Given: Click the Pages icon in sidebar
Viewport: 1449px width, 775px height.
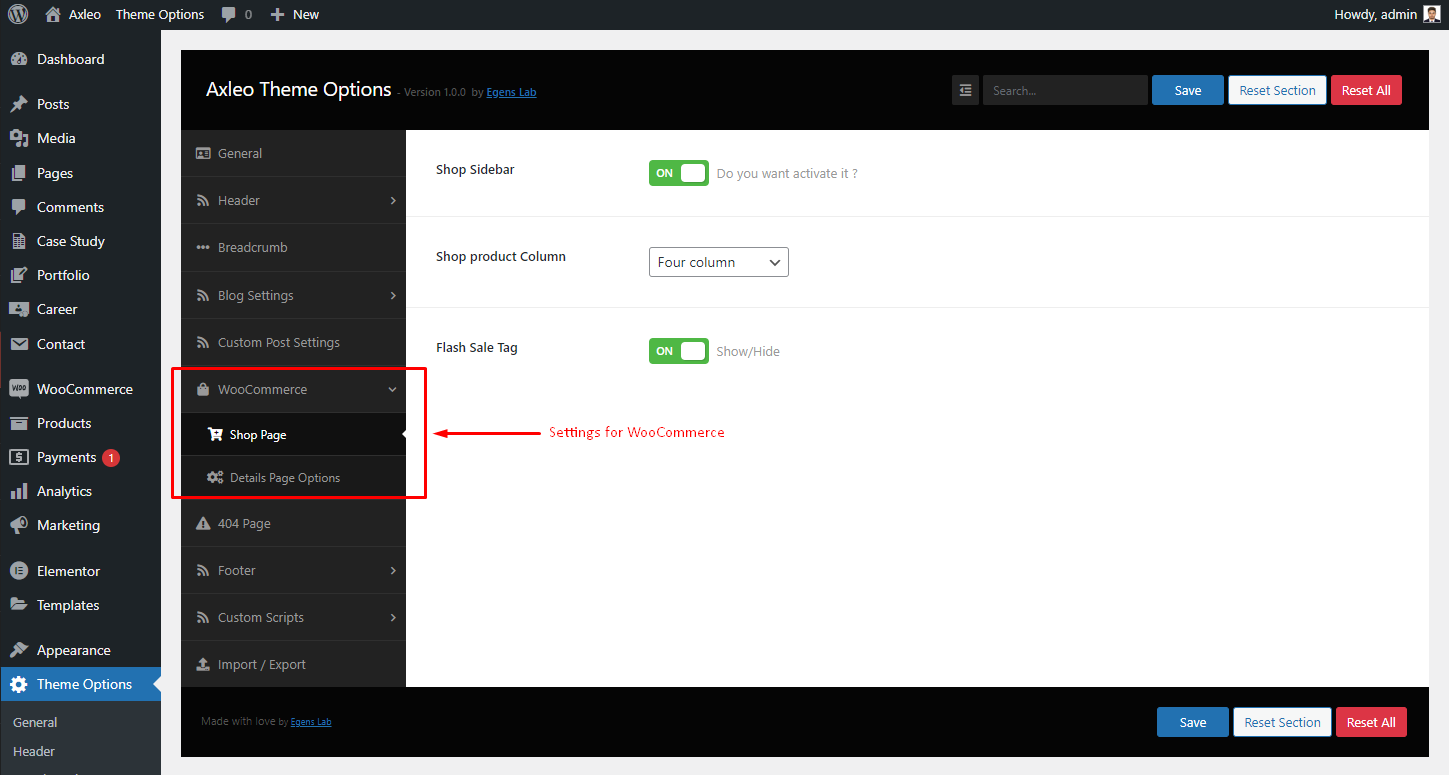Looking at the screenshot, I should point(19,173).
